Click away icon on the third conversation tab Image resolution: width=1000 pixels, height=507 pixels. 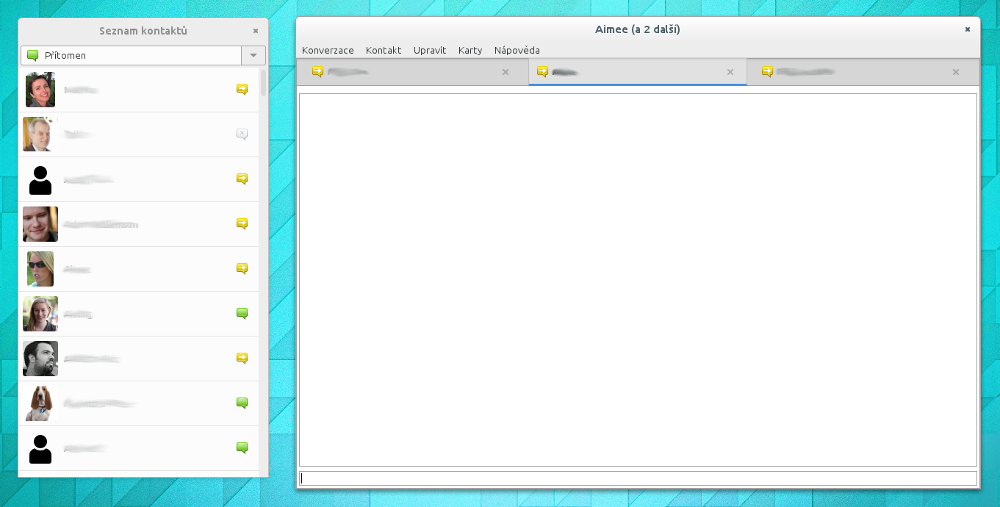tap(767, 72)
